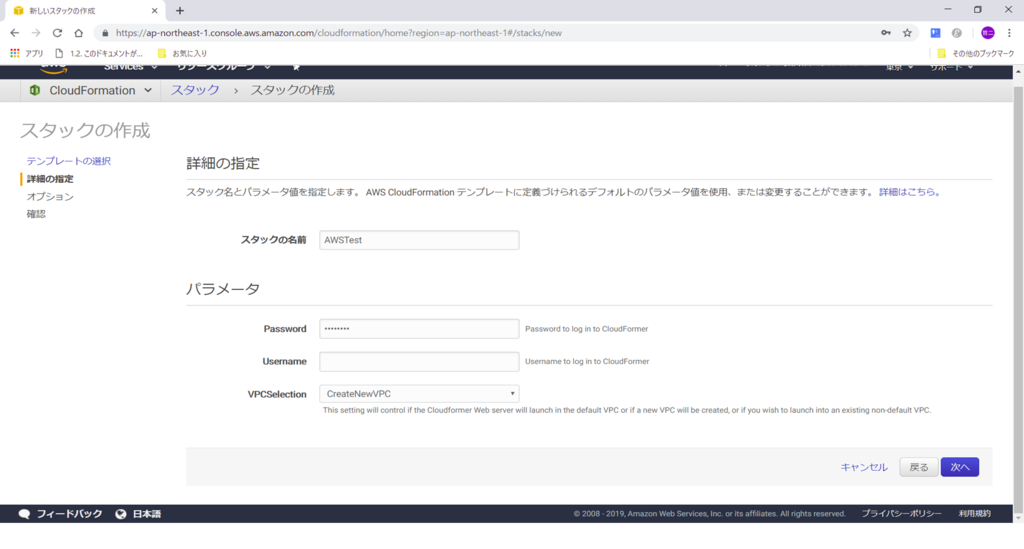Click the pin star icon in AWS navbar
Viewport: 1024px width, 549px height.
click(x=296, y=67)
